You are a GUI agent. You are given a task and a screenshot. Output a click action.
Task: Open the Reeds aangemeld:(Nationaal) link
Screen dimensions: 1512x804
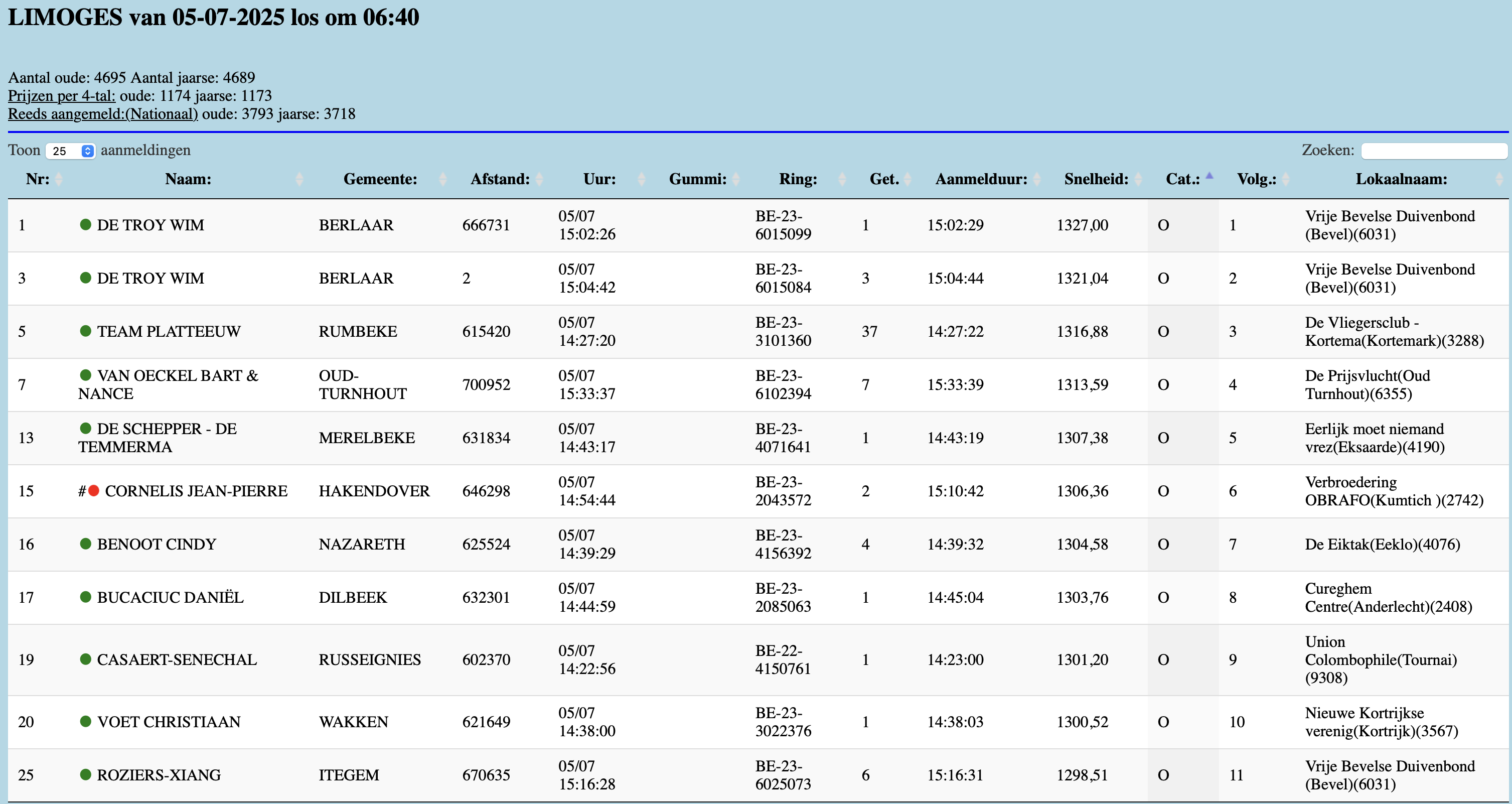(x=103, y=114)
